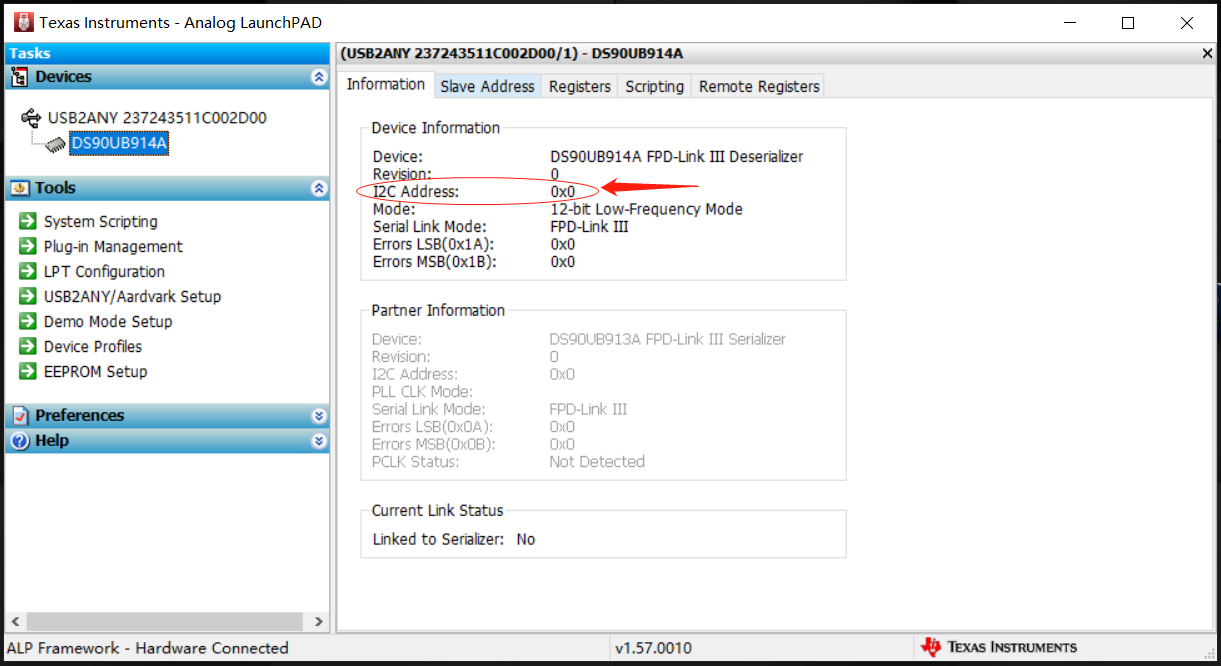Image resolution: width=1221 pixels, height=666 pixels.
Task: Collapse the Tools panel
Action: click(319, 188)
